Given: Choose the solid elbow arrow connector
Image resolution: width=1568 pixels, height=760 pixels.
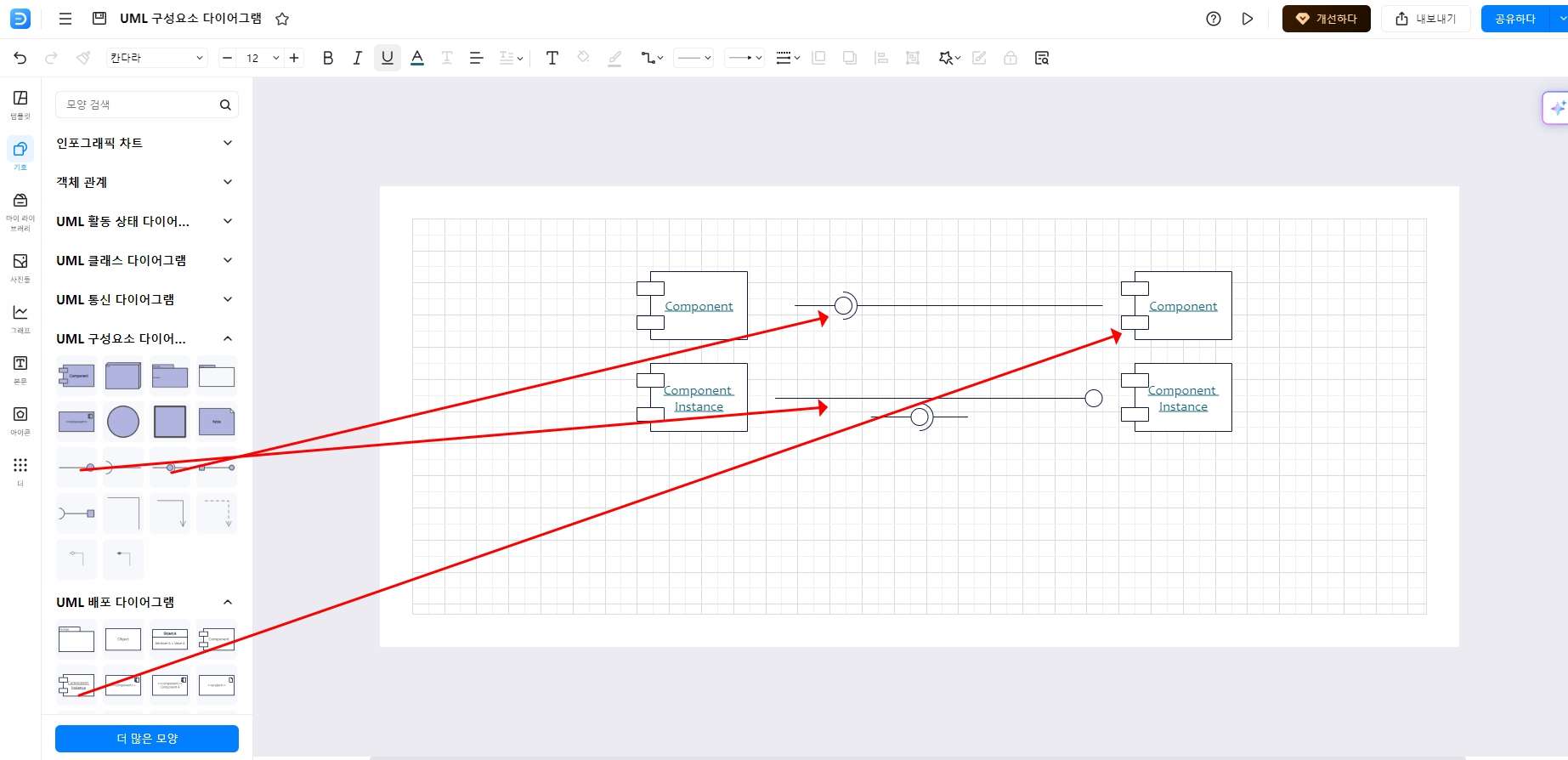Looking at the screenshot, I should [x=170, y=513].
